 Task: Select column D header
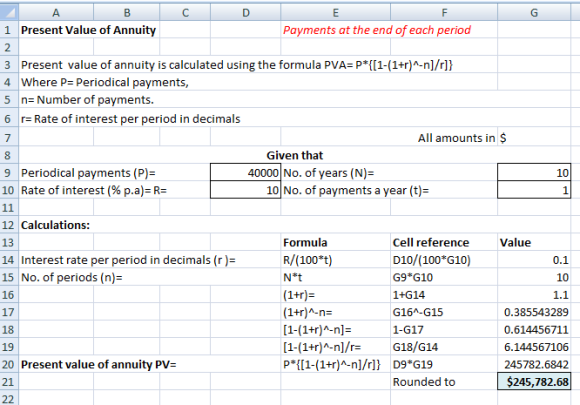click(x=246, y=13)
